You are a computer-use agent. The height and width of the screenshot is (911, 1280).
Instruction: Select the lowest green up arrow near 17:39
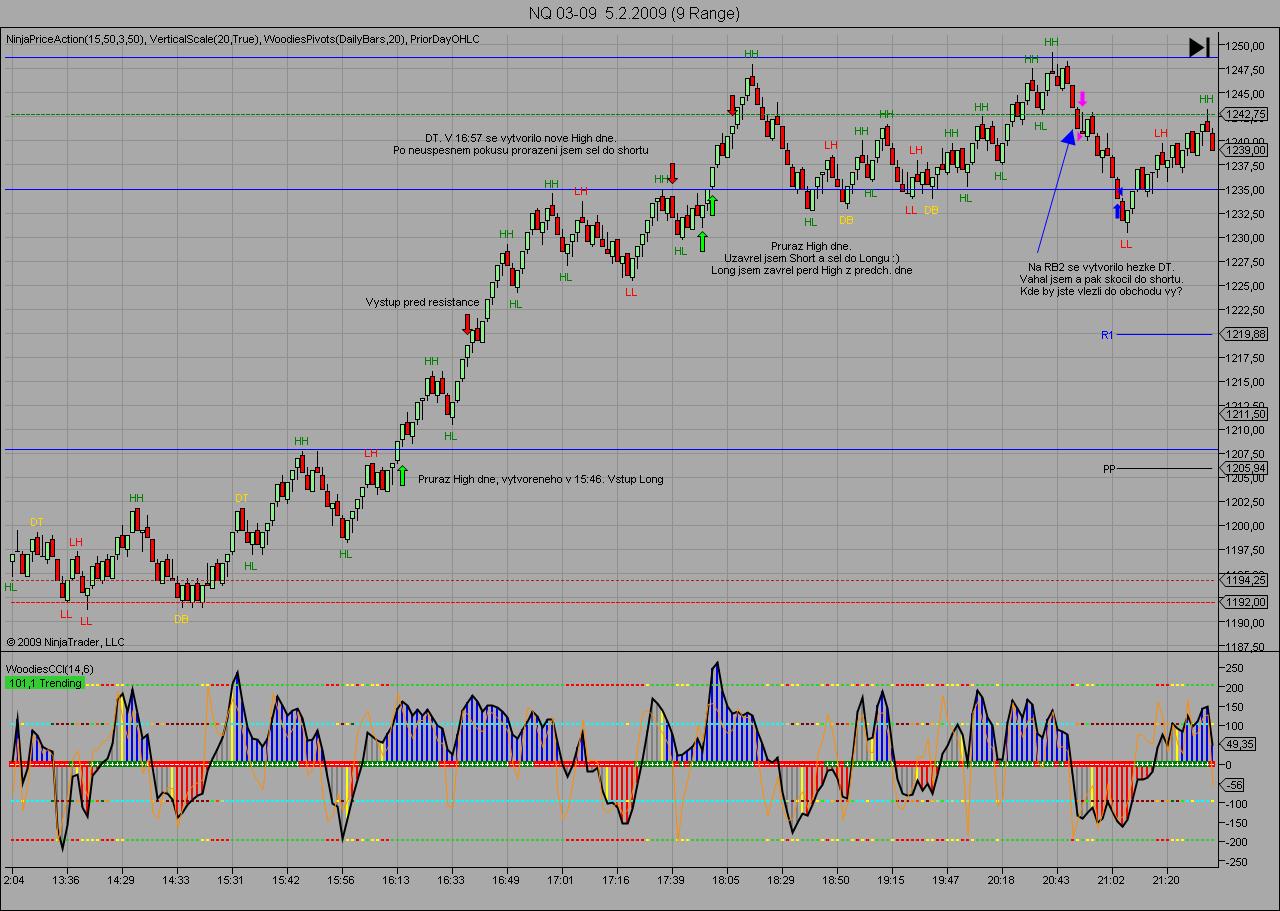pos(702,241)
